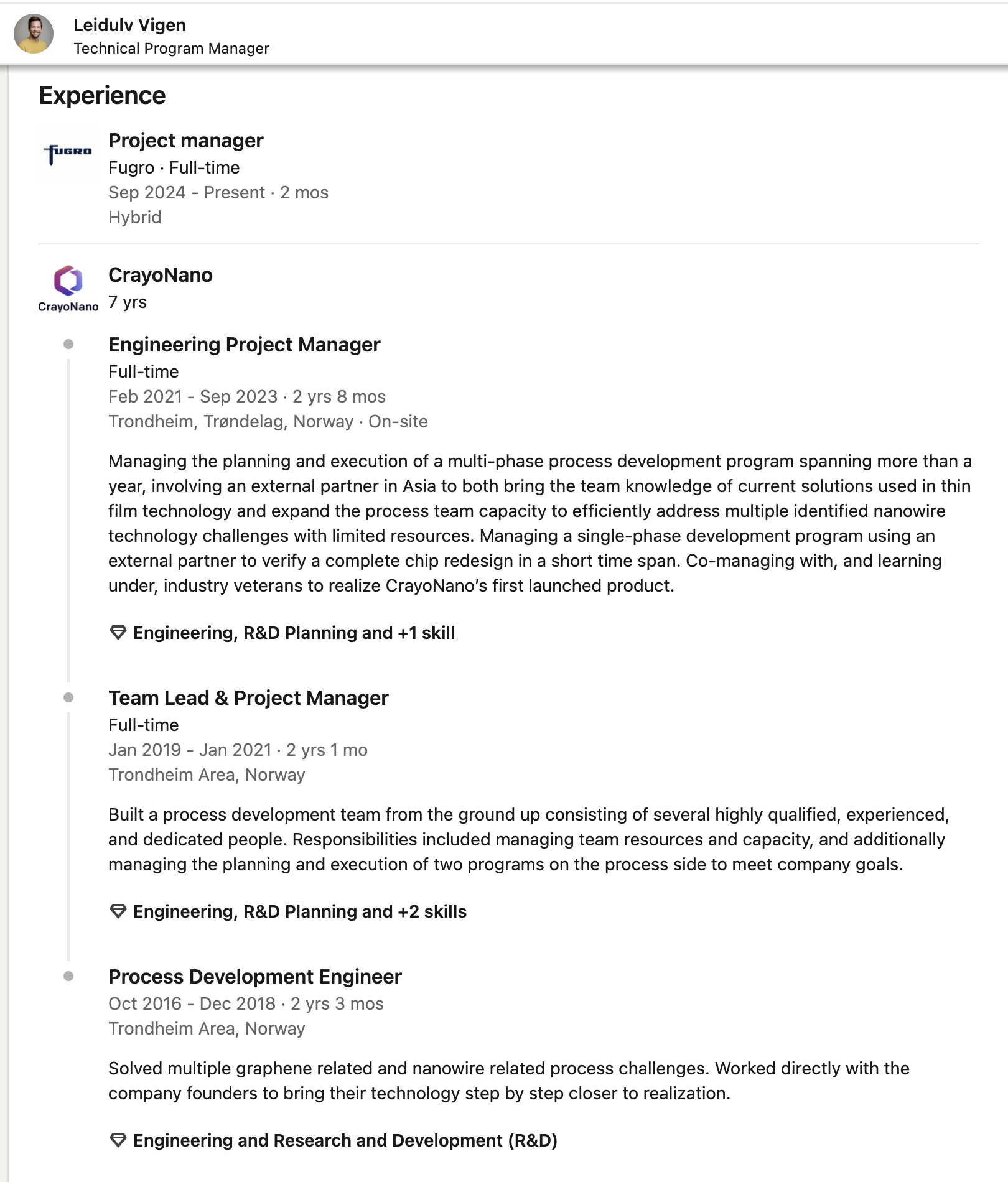1008x1182 pixels.
Task: Select the Team Lead & Project Manager title
Action: (248, 698)
